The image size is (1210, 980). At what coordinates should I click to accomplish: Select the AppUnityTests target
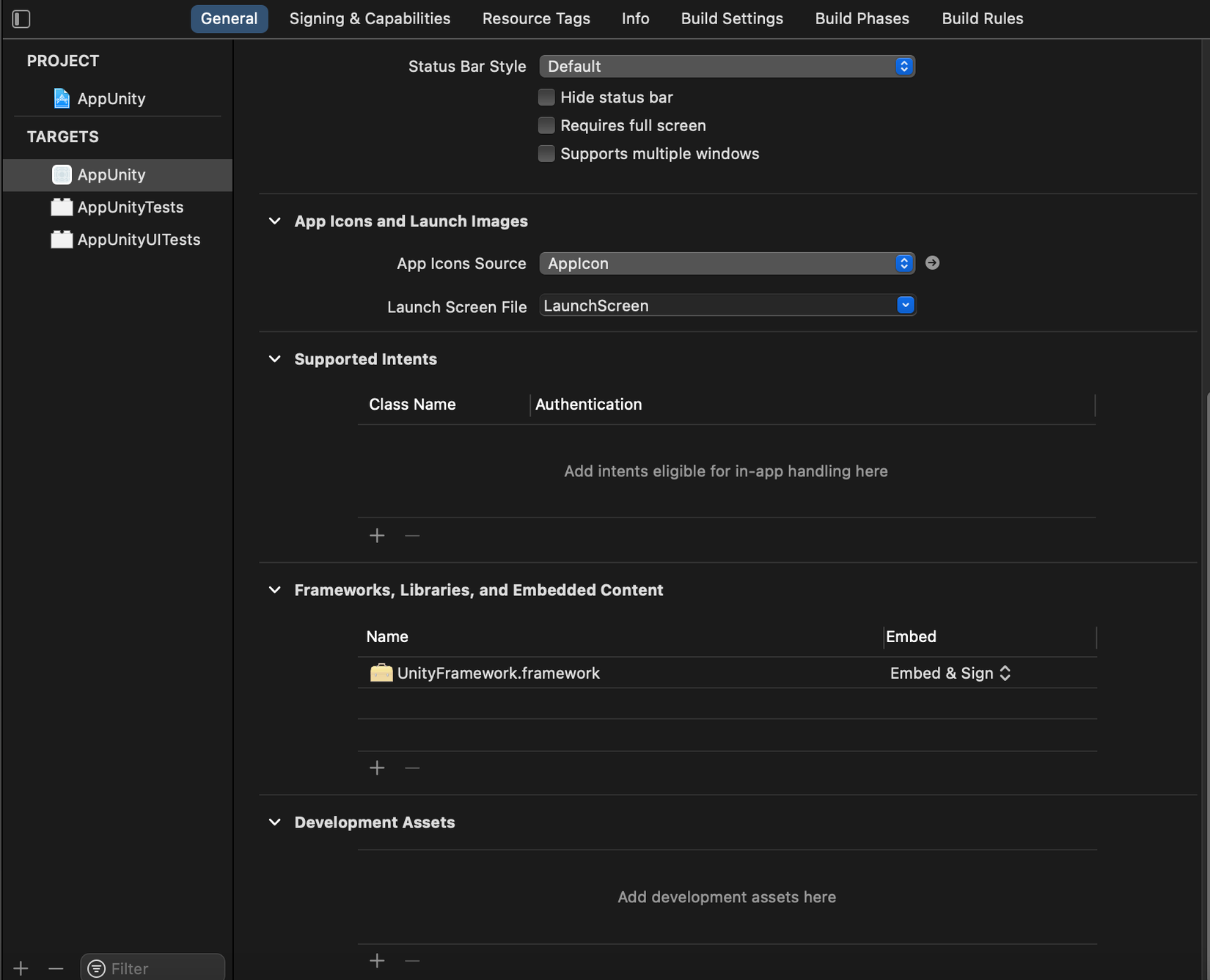click(130, 207)
